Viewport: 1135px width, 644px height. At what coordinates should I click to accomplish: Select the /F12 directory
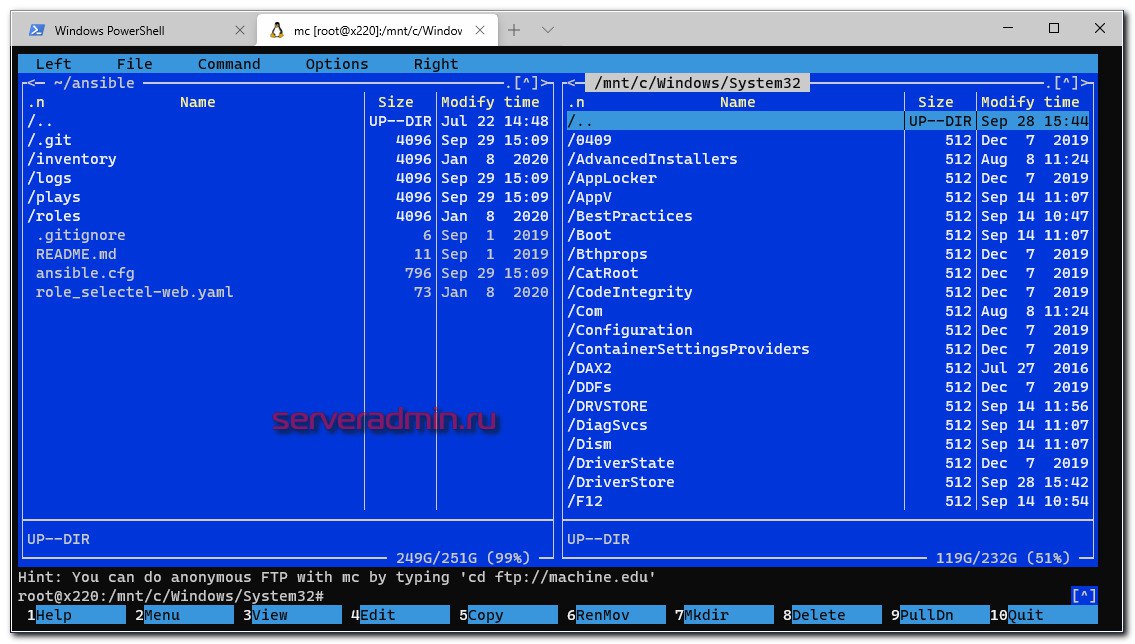828,501
